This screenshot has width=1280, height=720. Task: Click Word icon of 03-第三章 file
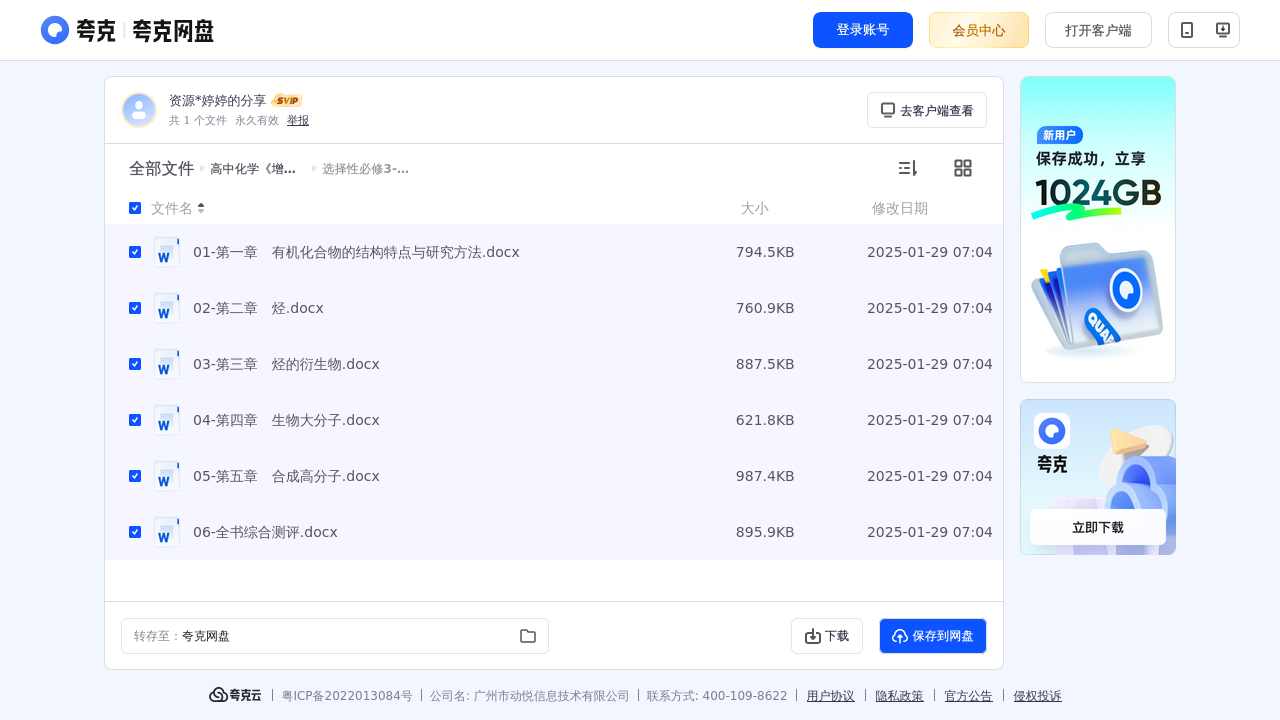pos(167,364)
